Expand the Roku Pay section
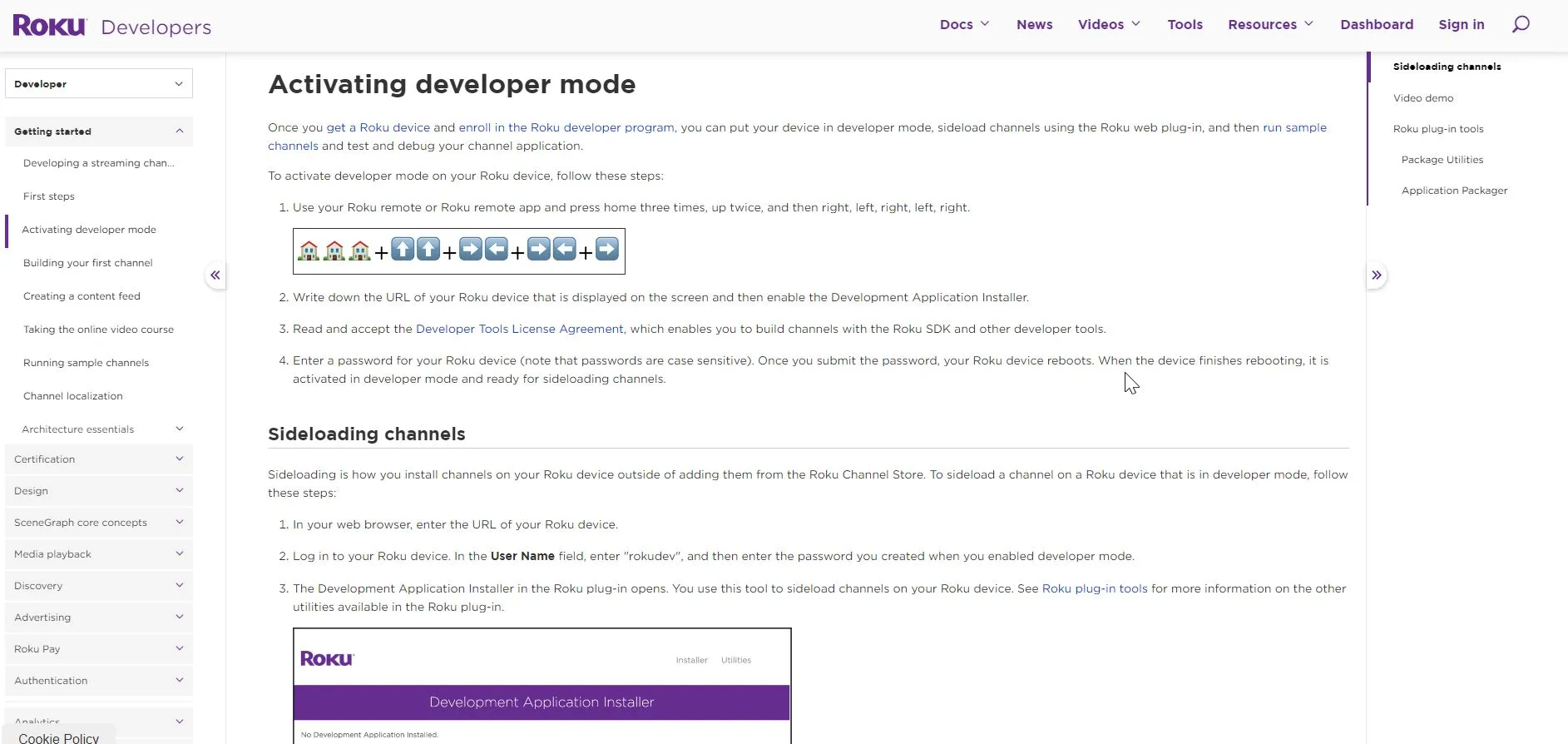The image size is (1568, 744). 99,649
